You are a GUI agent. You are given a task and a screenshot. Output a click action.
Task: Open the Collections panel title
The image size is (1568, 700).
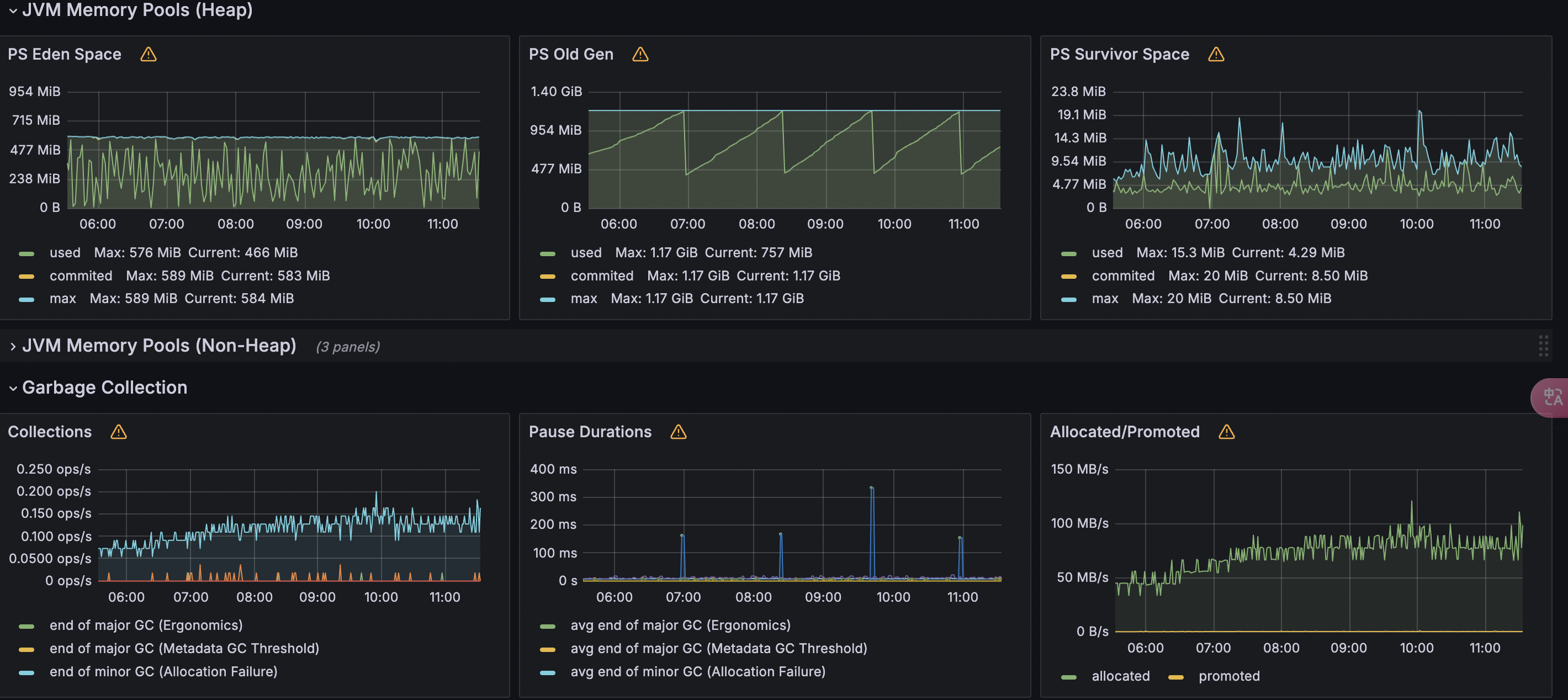(50, 432)
